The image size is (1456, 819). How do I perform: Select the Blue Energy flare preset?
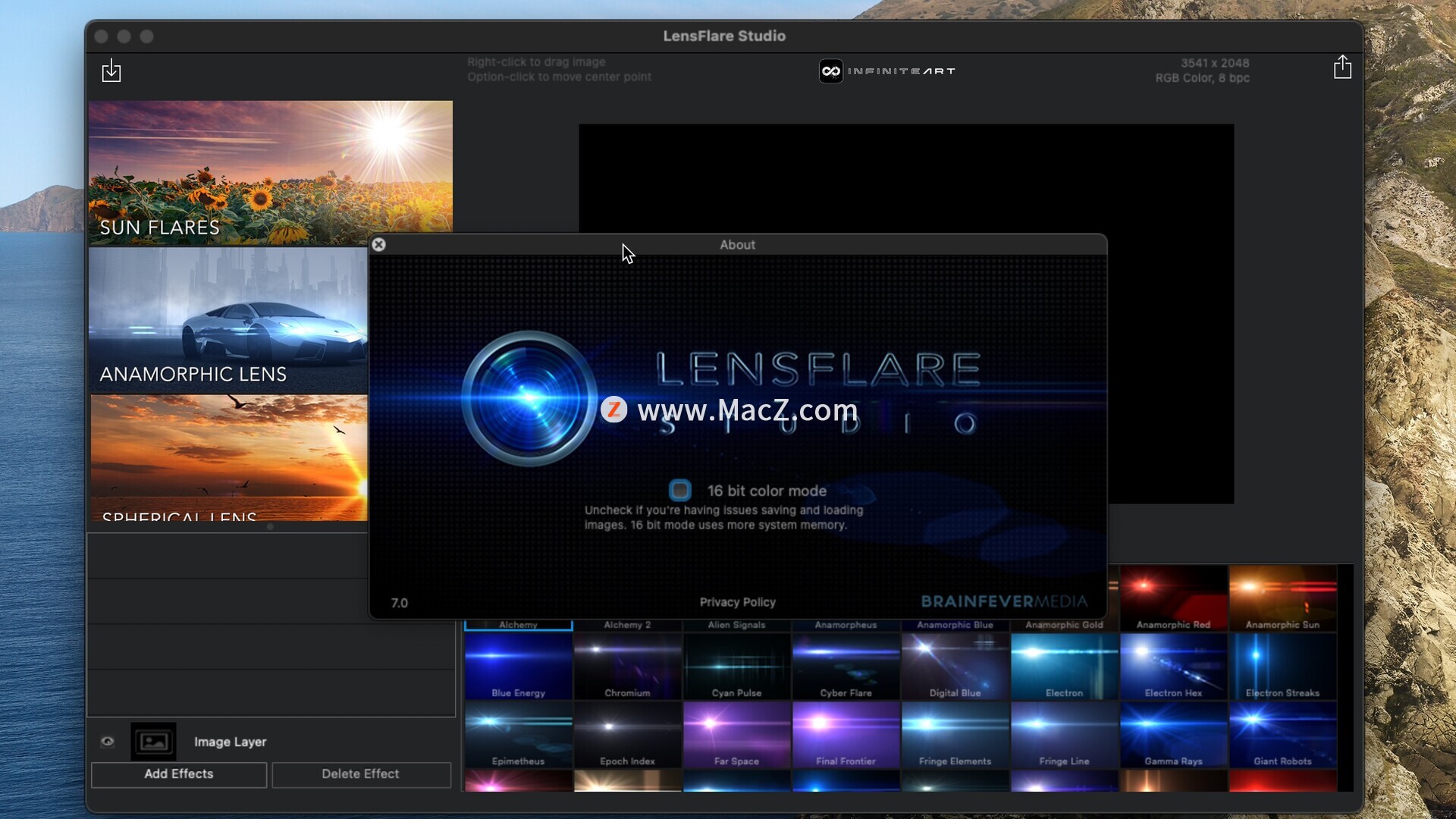(519, 667)
